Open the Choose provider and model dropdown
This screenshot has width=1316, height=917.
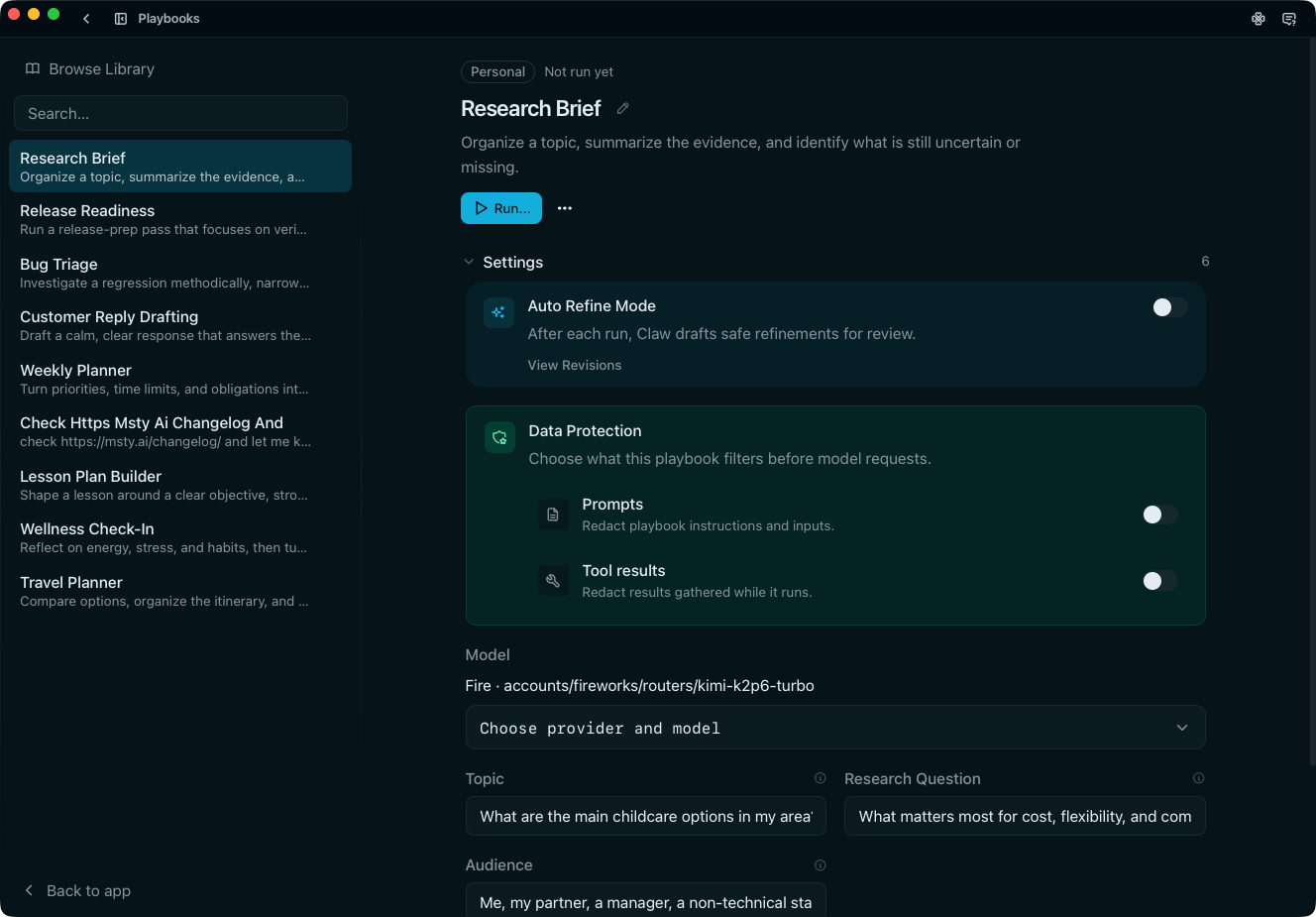pyautogui.click(x=835, y=728)
